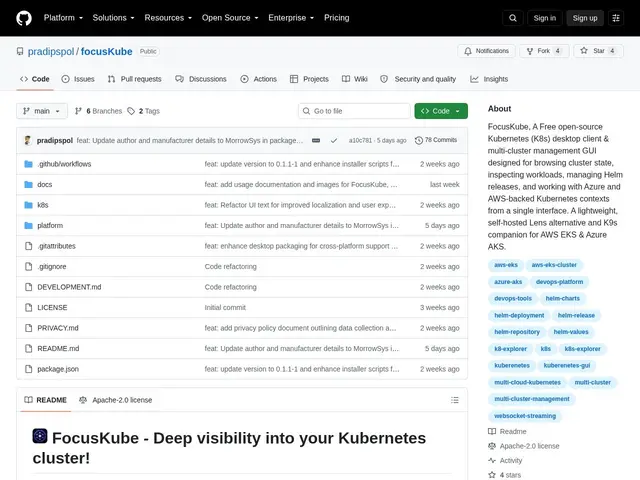The height and width of the screenshot is (480, 640).
Task: Expand the commit message ellipsis icon
Action: click(x=316, y=140)
